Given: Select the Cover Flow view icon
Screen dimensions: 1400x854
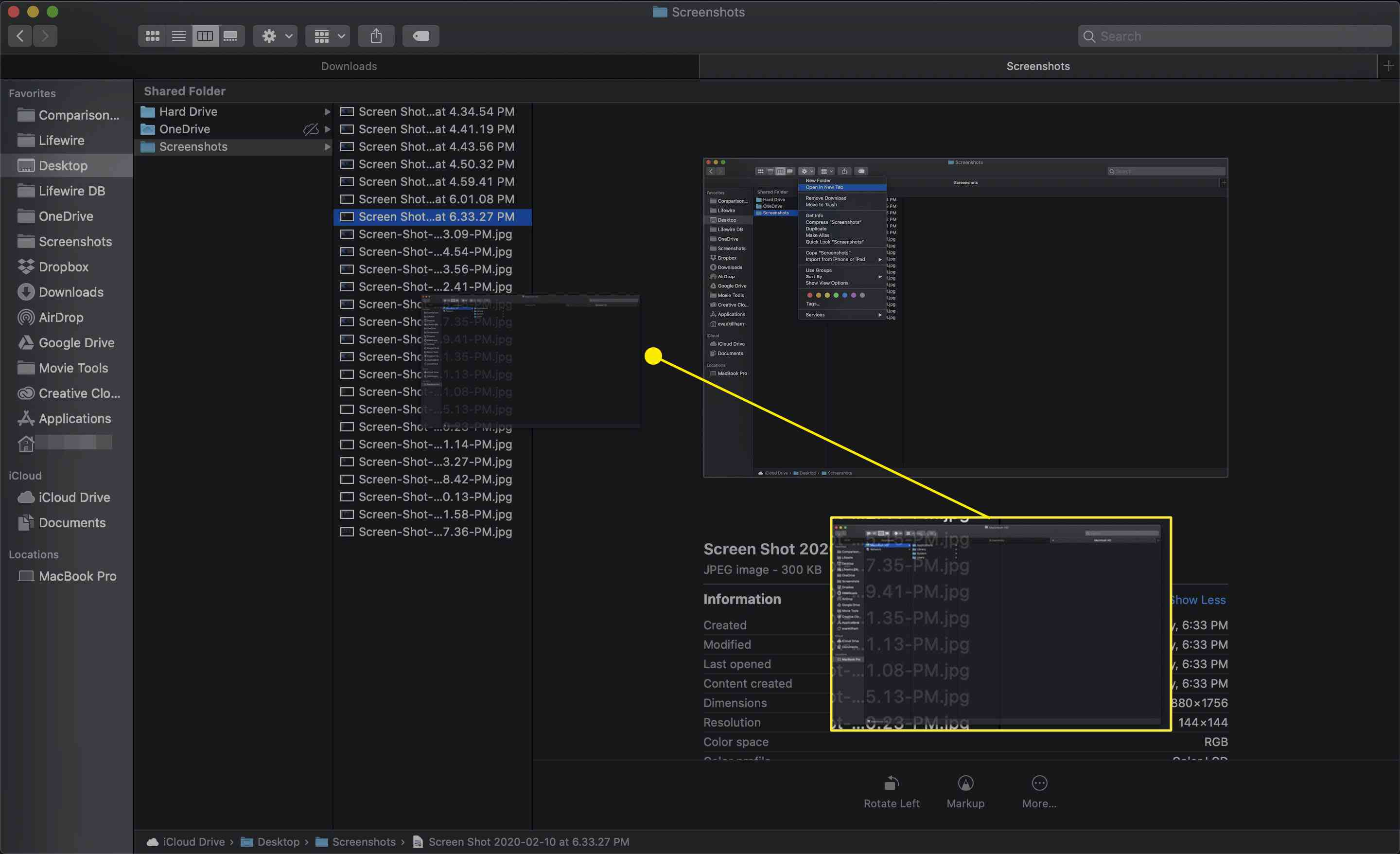Looking at the screenshot, I should point(230,36).
